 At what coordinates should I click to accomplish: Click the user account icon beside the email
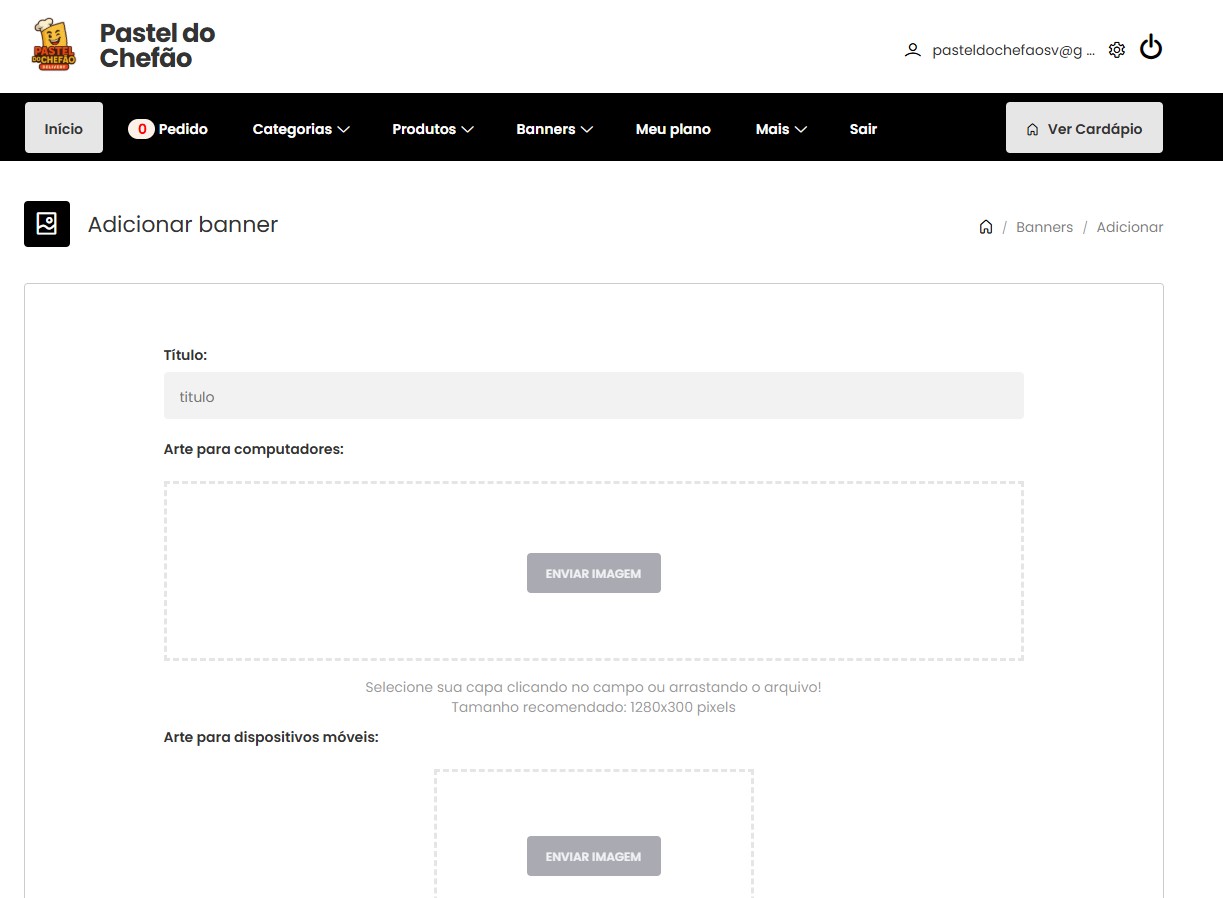911,49
